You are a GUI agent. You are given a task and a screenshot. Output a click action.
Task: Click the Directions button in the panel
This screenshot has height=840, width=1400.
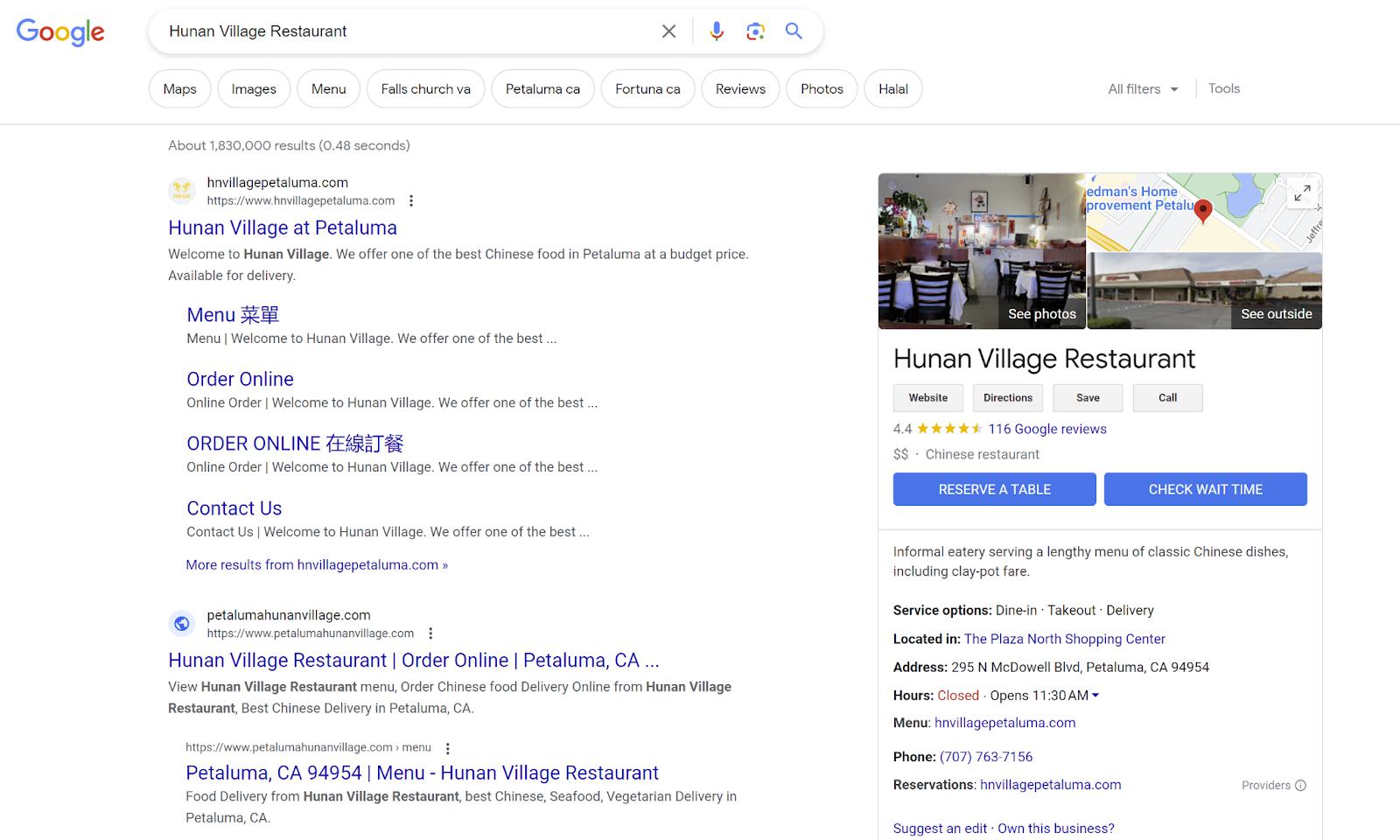pos(1008,397)
